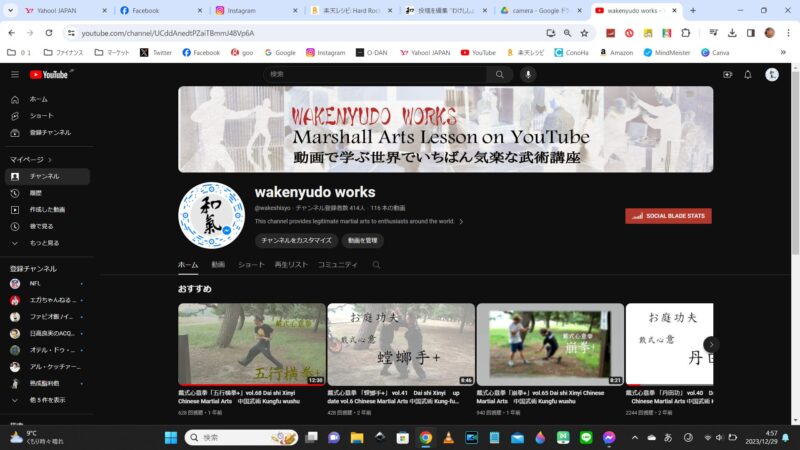Open the NFL subscribed channel
This screenshot has width=800, height=450.
(47, 284)
